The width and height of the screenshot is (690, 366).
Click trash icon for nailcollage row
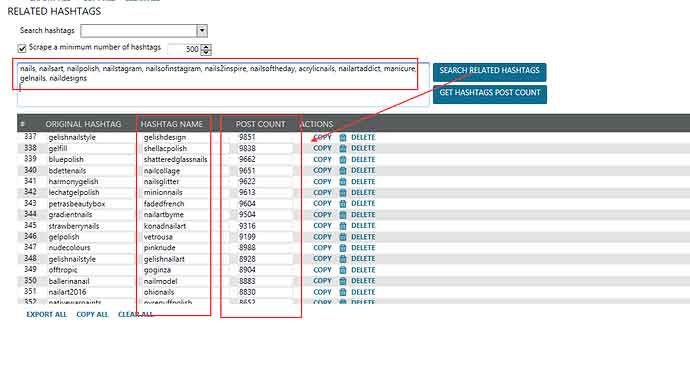[x=343, y=171]
